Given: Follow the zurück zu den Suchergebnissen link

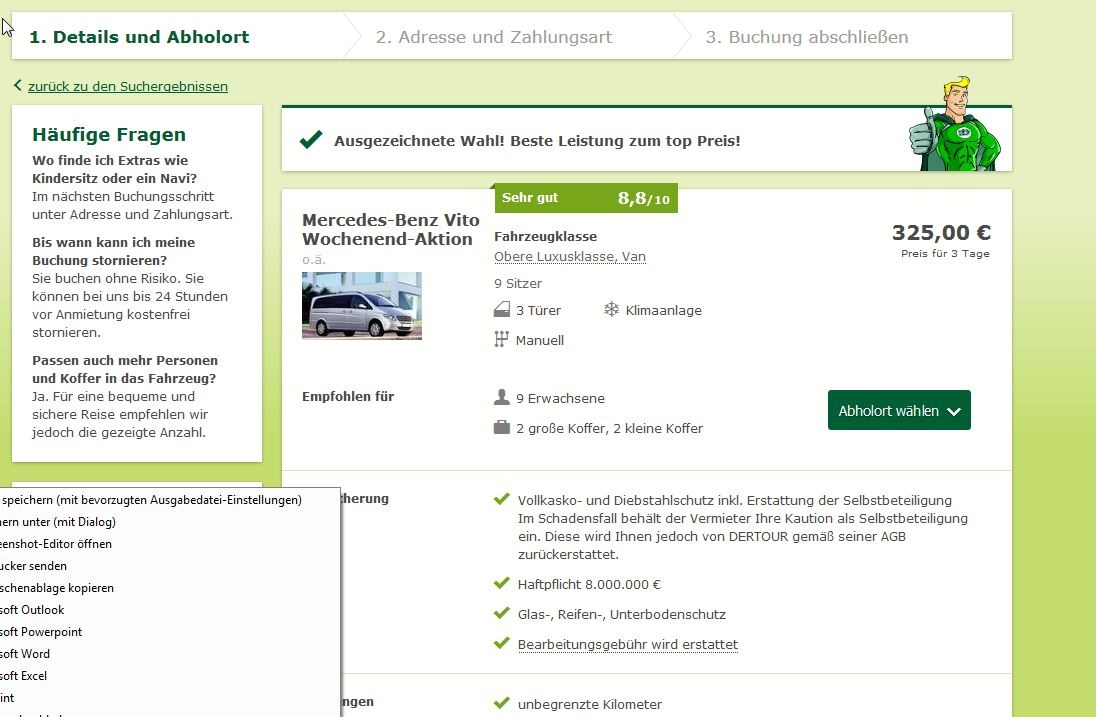Looking at the screenshot, I should pos(127,86).
